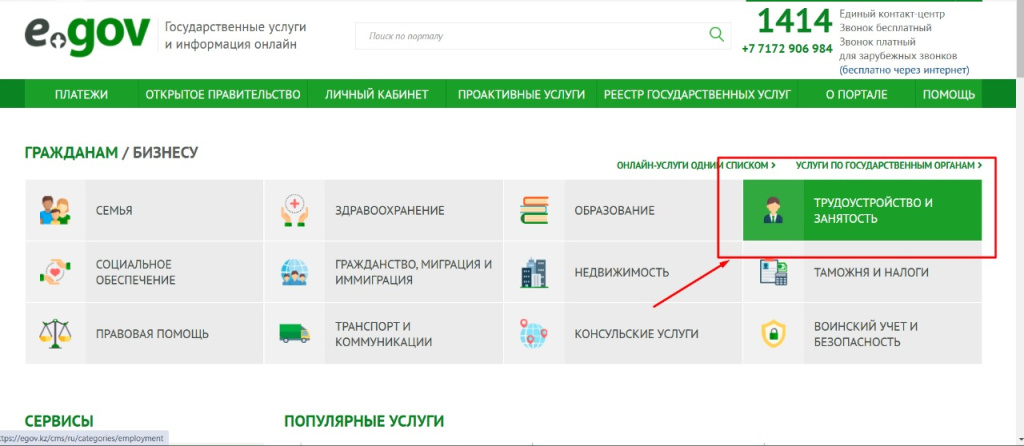Click the search magnifier icon

click(716, 34)
